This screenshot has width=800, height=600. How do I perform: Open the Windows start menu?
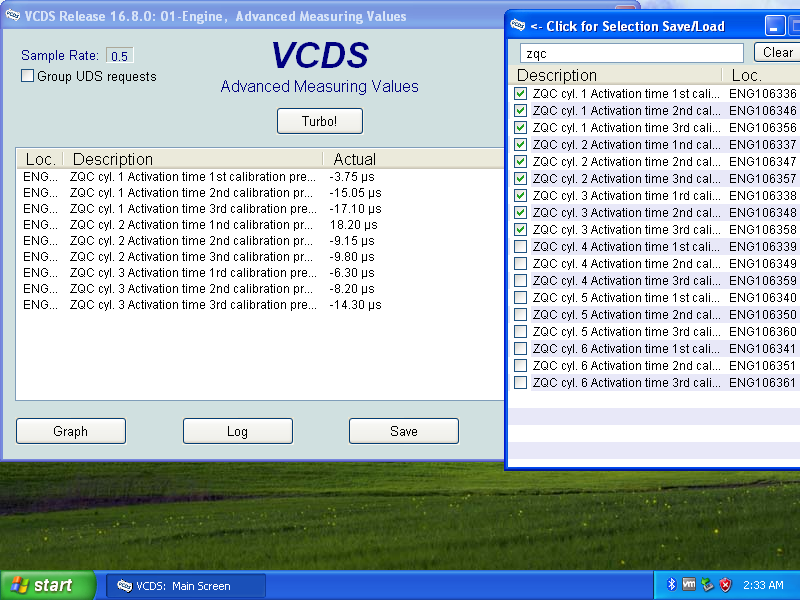47,585
